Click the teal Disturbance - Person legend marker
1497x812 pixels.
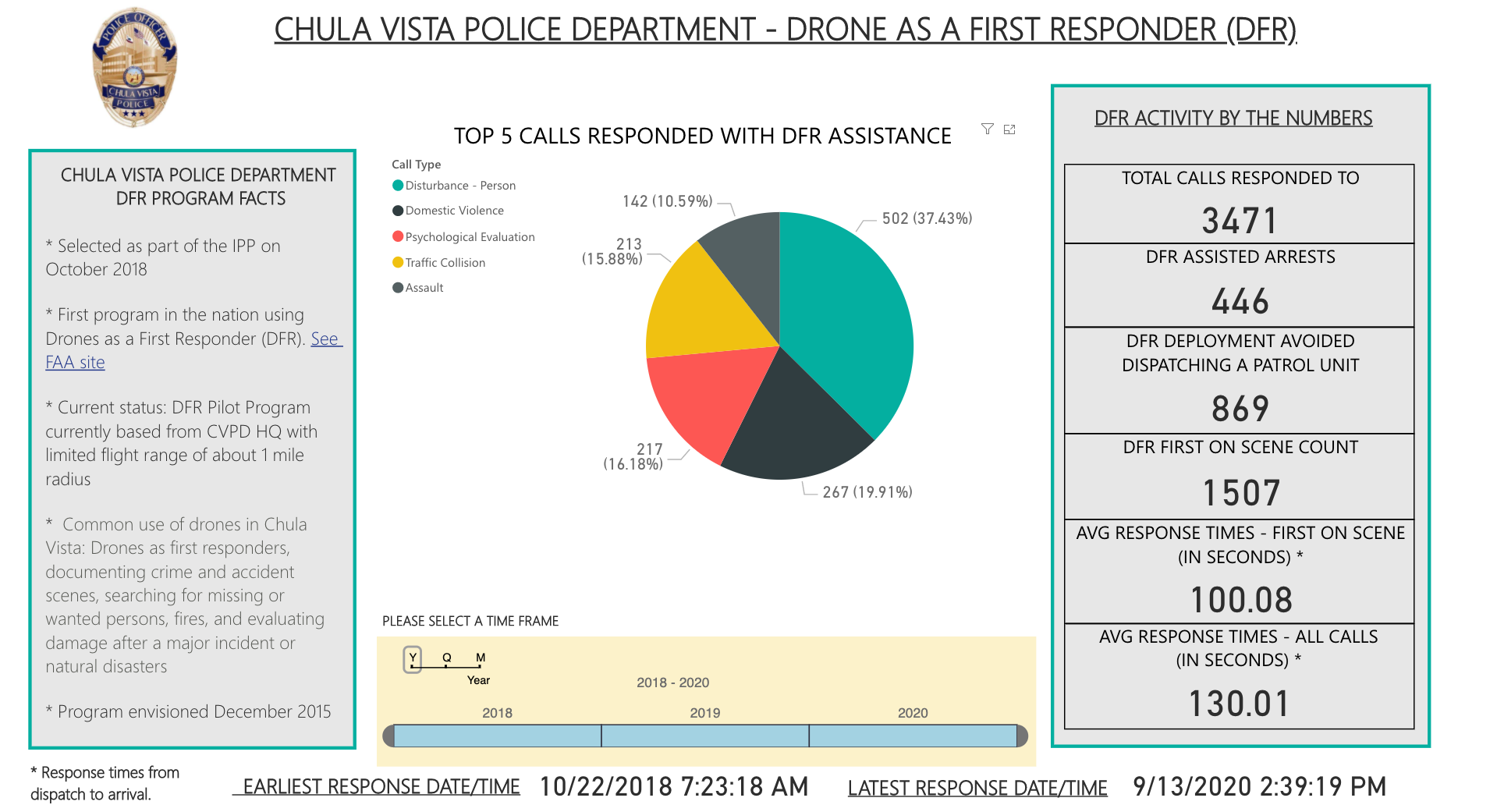tap(397, 186)
